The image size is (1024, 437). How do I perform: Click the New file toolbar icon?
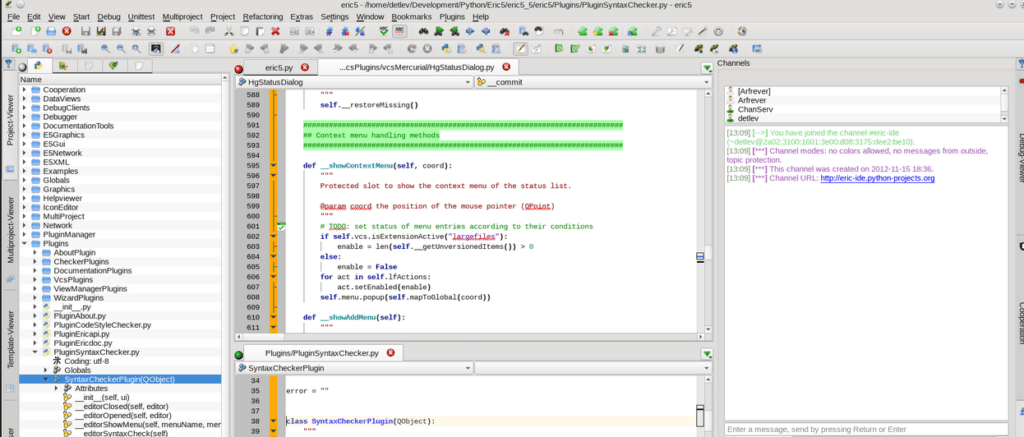click(x=35, y=31)
